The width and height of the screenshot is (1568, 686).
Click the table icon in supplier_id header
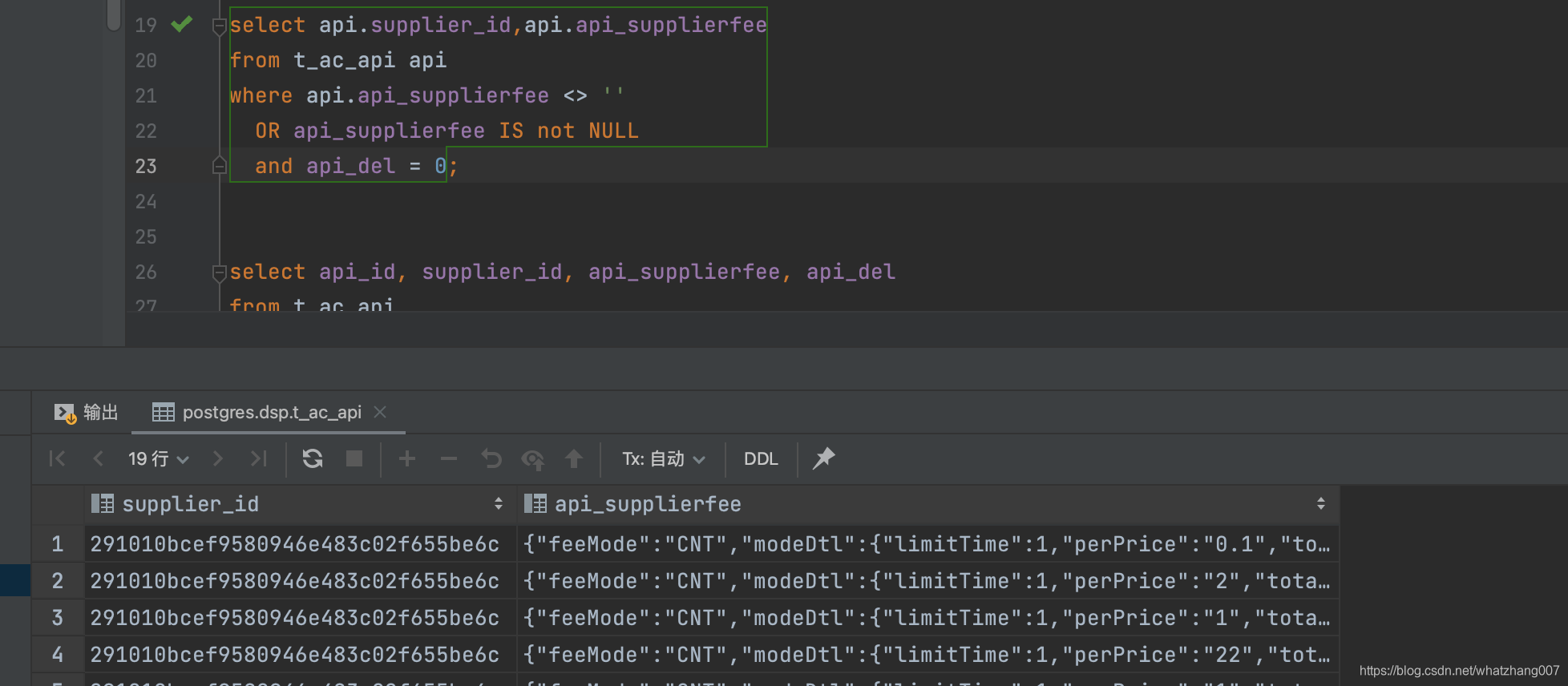pos(103,503)
